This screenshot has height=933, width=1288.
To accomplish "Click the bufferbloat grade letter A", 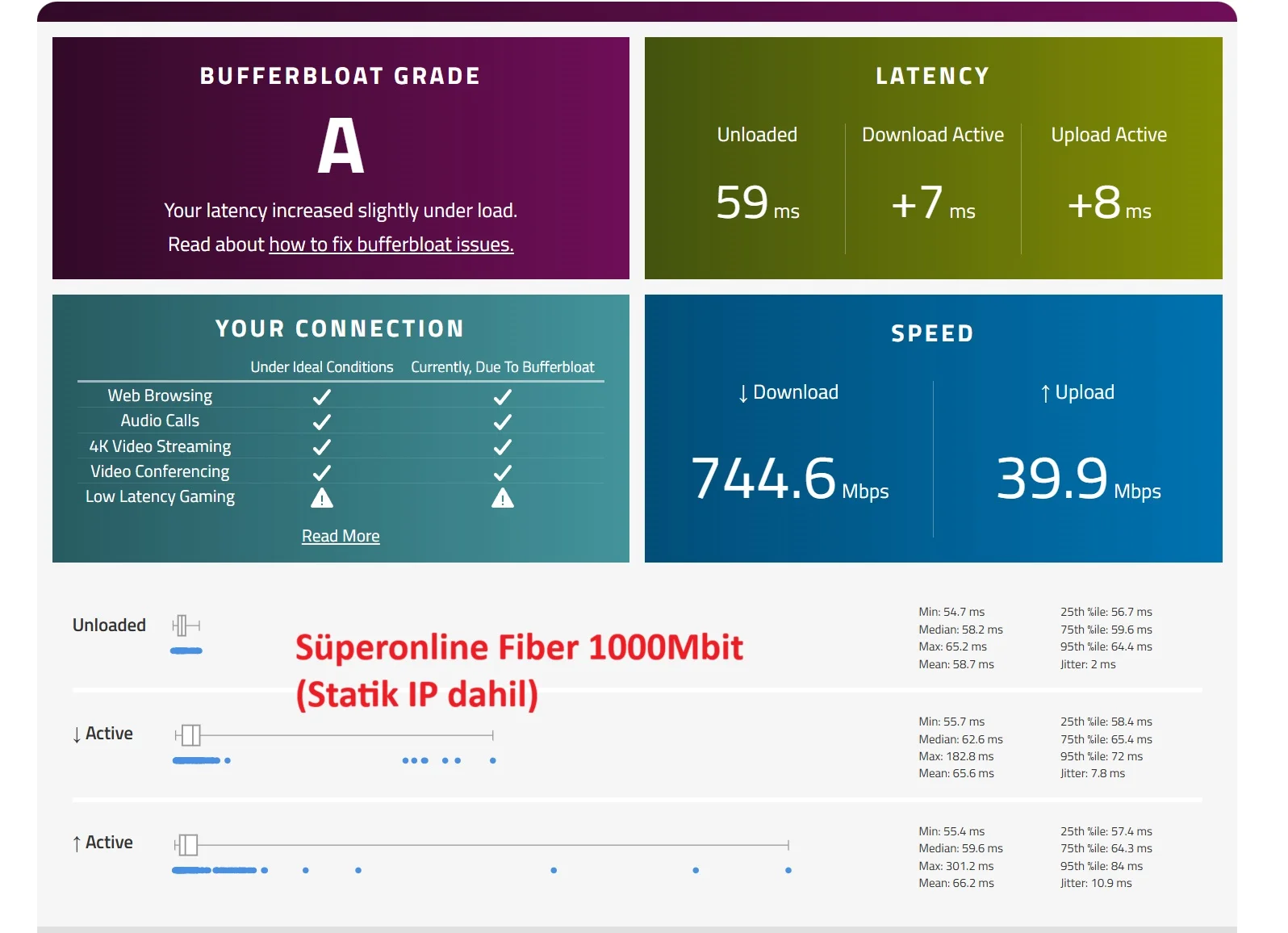I will [341, 146].
